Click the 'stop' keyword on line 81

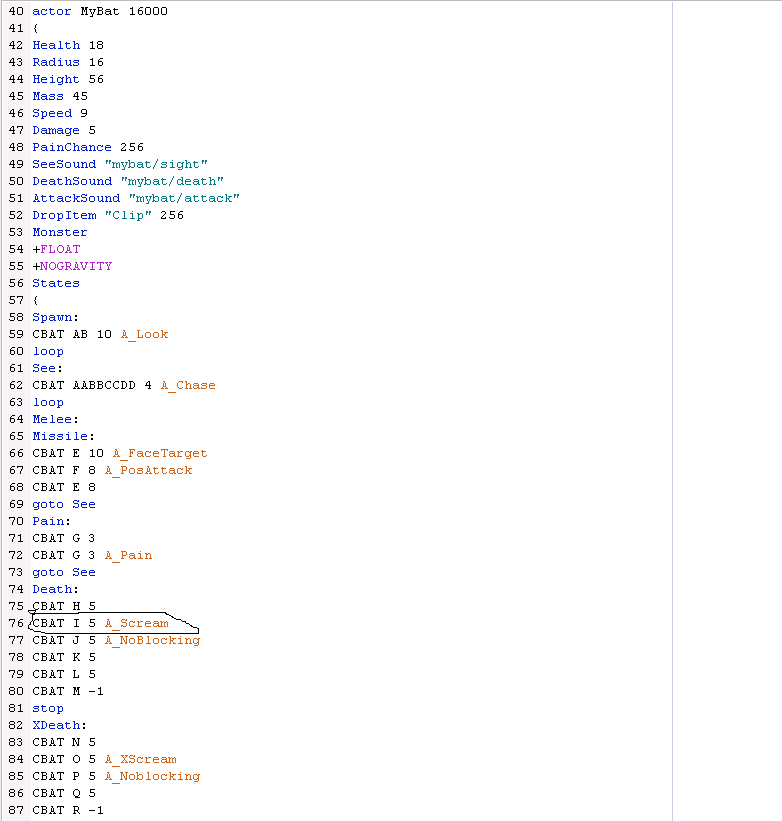(x=48, y=709)
